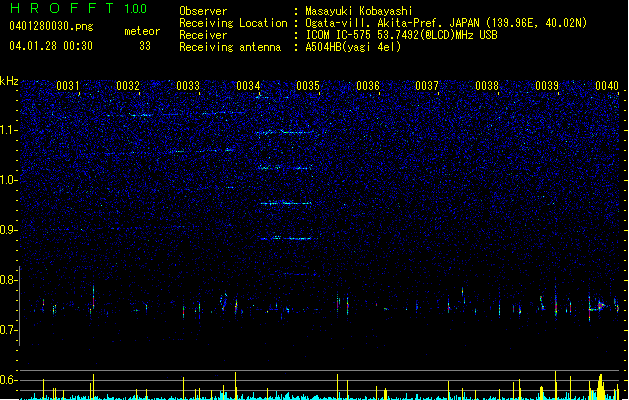Click the 0035 time marker
The height and width of the screenshot is (400, 629).
(308, 85)
